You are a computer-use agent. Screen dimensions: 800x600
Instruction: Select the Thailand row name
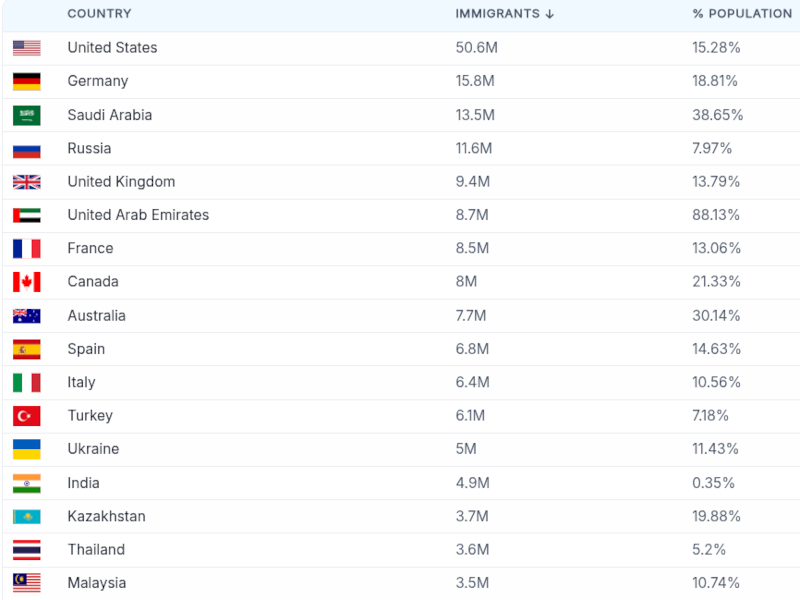tap(96, 549)
